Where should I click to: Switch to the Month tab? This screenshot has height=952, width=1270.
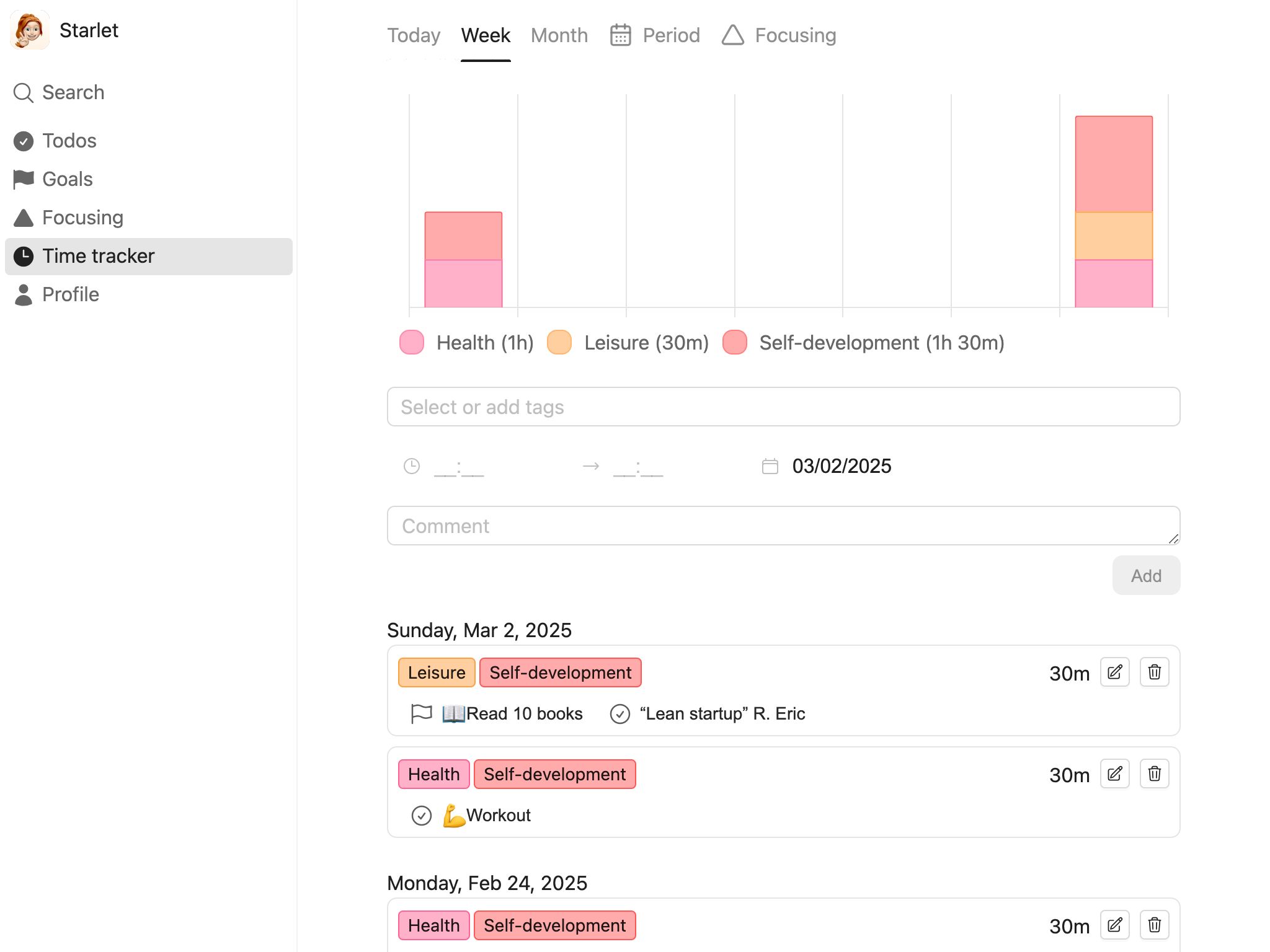(559, 35)
